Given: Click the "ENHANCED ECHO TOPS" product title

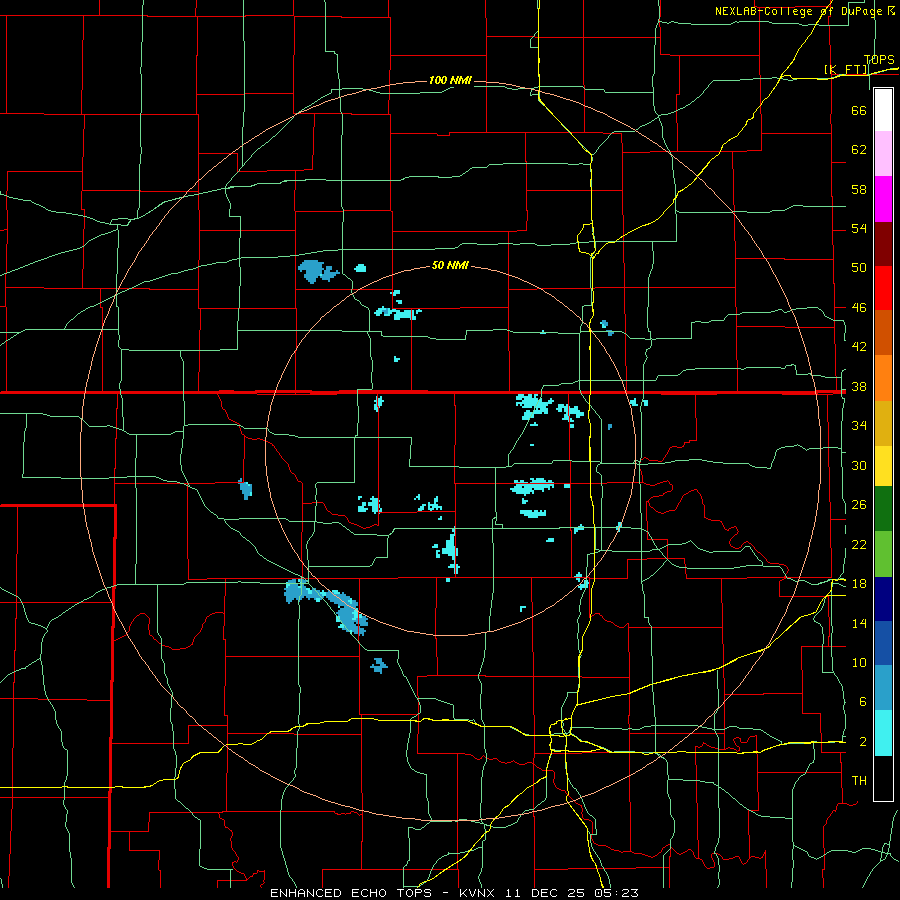Looking at the screenshot, I should [x=351, y=893].
